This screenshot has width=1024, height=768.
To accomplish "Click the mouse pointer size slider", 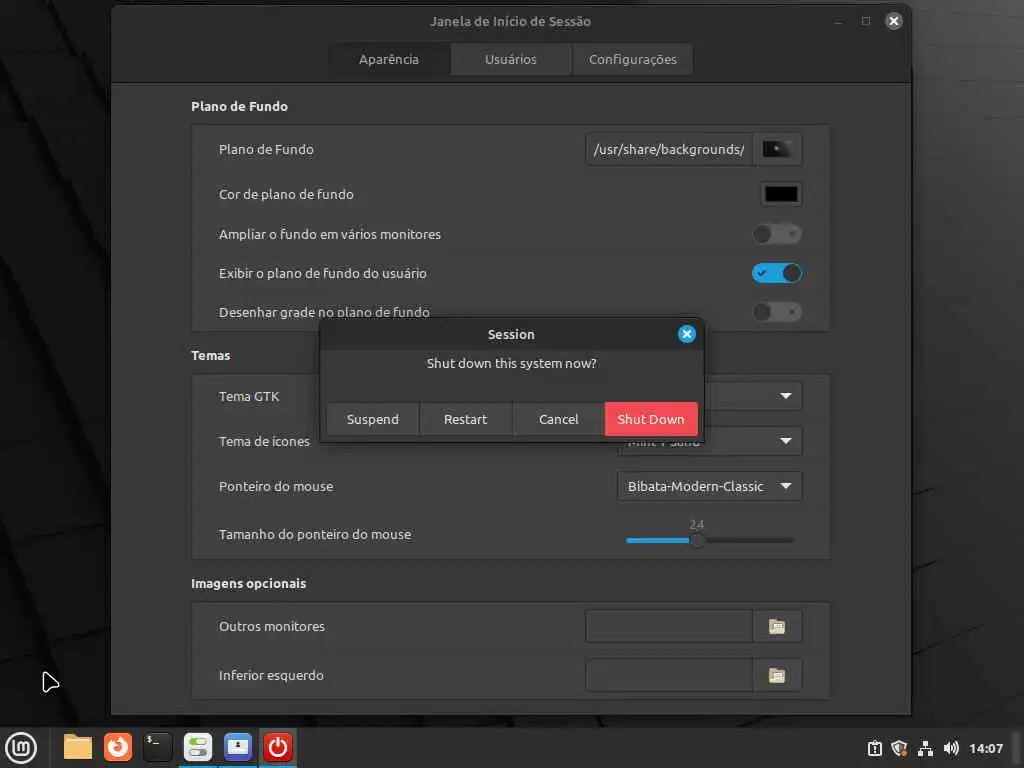I will (710, 541).
